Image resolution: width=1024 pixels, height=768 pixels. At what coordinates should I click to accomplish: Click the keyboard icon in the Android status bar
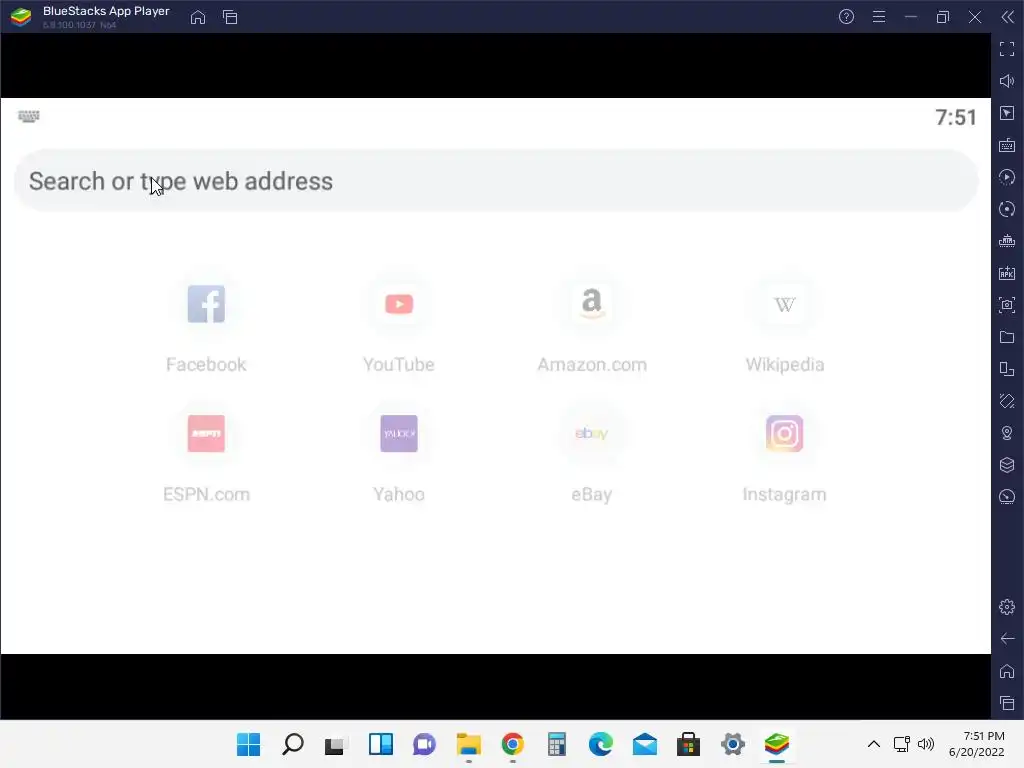pyautogui.click(x=29, y=116)
